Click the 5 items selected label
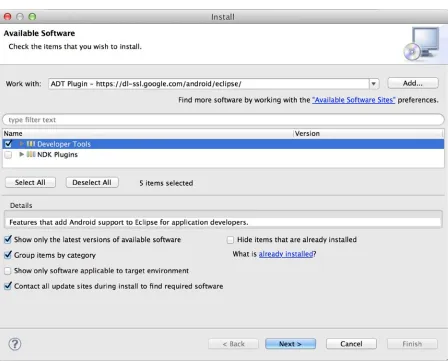 tap(166, 183)
